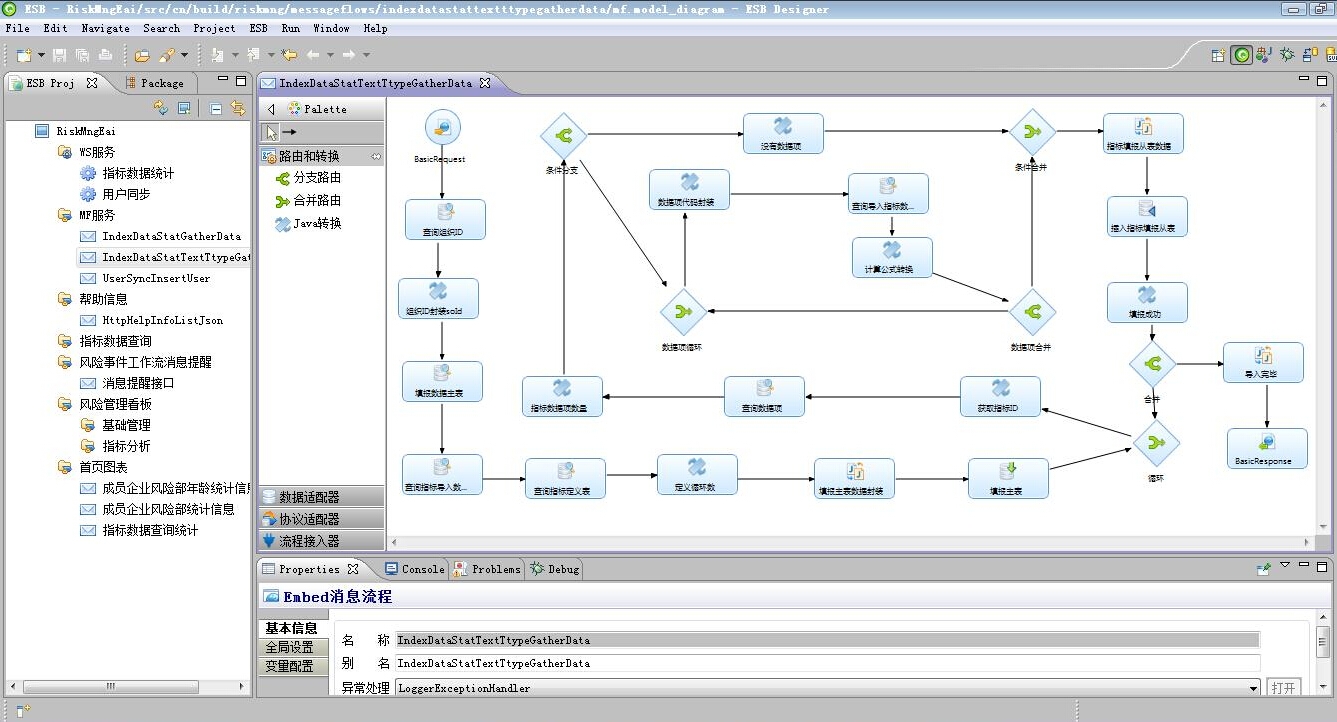Viewport: 1337px width, 722px height.
Task: Select the 填报主表数据封装 Java node
Action: [x=854, y=478]
